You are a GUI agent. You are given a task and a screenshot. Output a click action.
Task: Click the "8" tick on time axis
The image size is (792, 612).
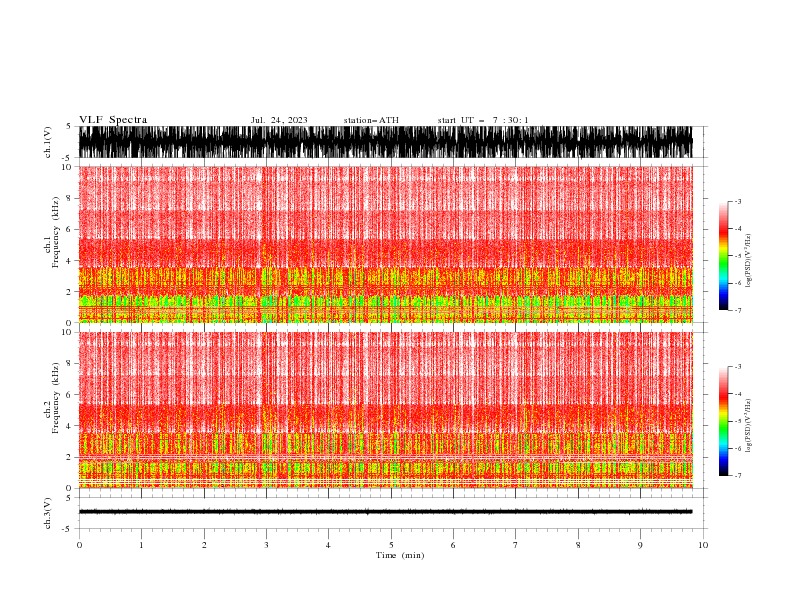click(x=578, y=545)
